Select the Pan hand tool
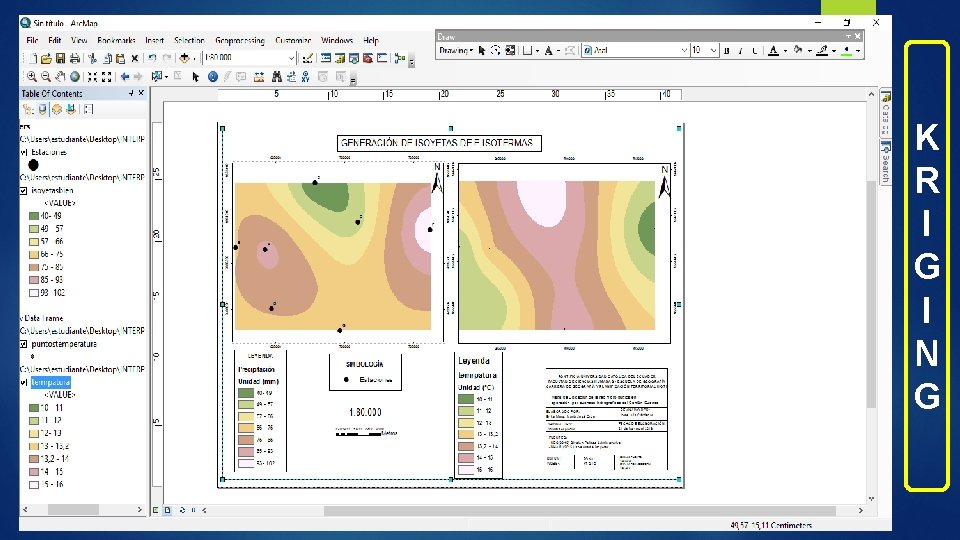The height and width of the screenshot is (540, 960). 61,76
